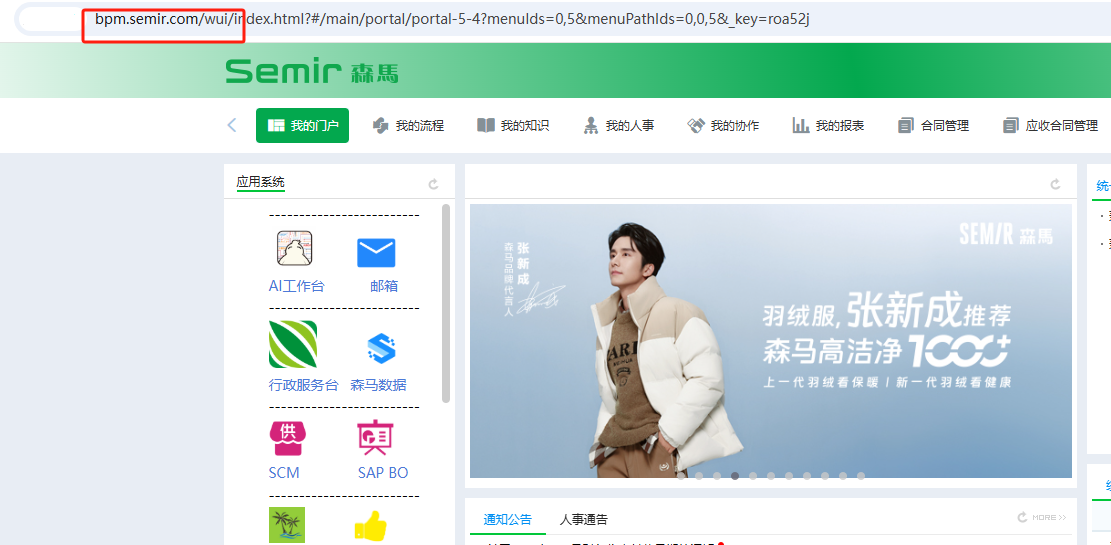Click the SAP BO text label
Screen dimensions: 1111x545
point(383,473)
